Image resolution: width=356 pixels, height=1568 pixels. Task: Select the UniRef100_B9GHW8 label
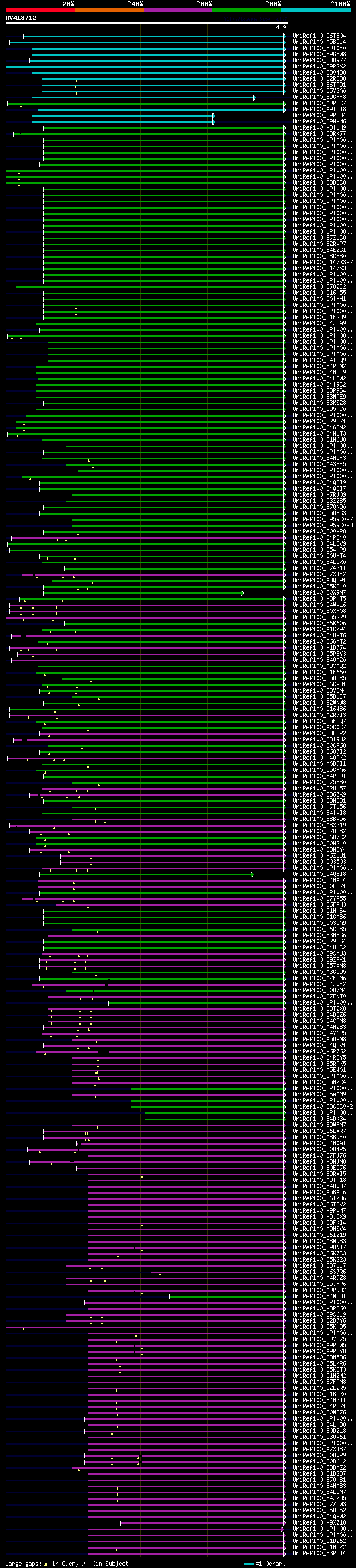coord(319,54)
